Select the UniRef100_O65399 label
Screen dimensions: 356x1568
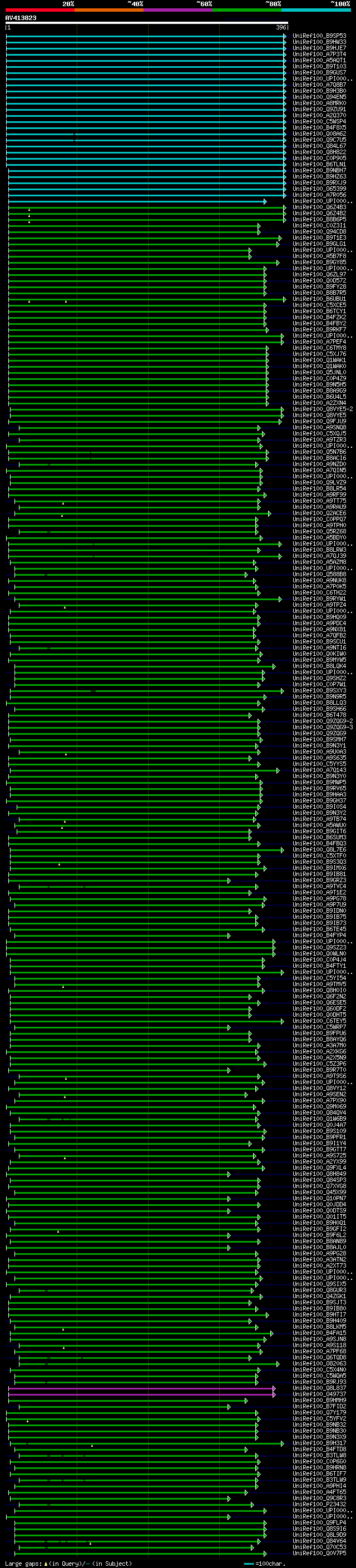point(319,189)
